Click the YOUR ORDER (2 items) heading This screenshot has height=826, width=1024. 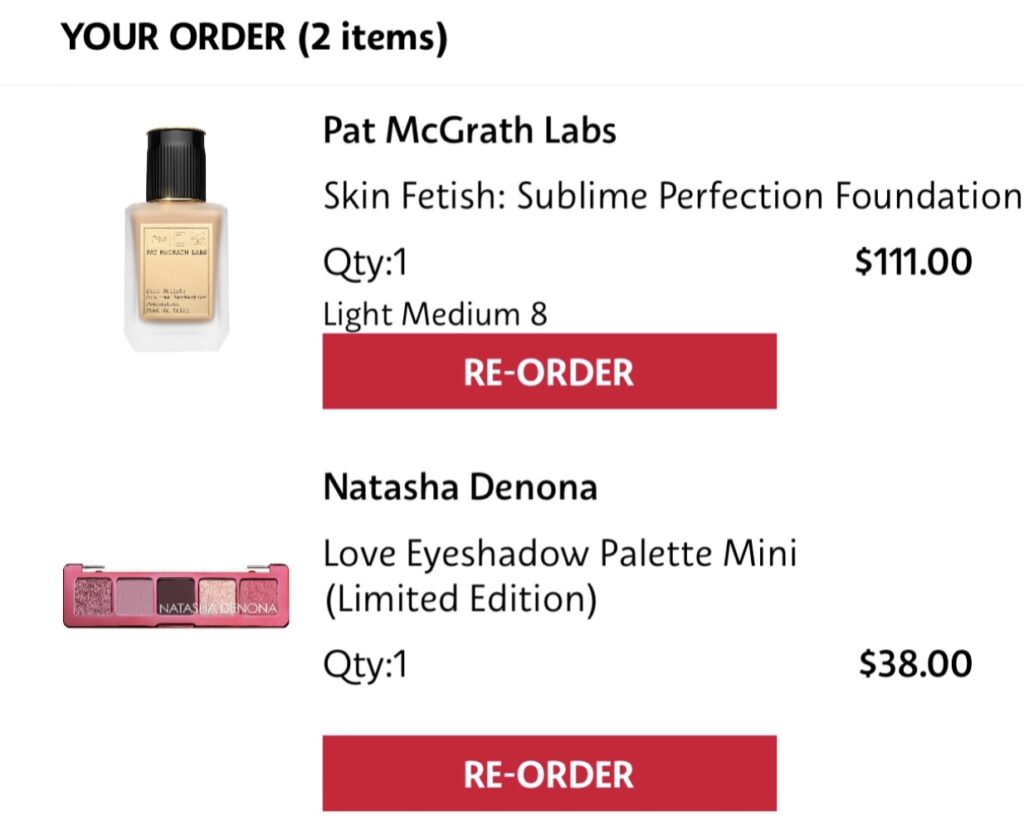click(254, 37)
